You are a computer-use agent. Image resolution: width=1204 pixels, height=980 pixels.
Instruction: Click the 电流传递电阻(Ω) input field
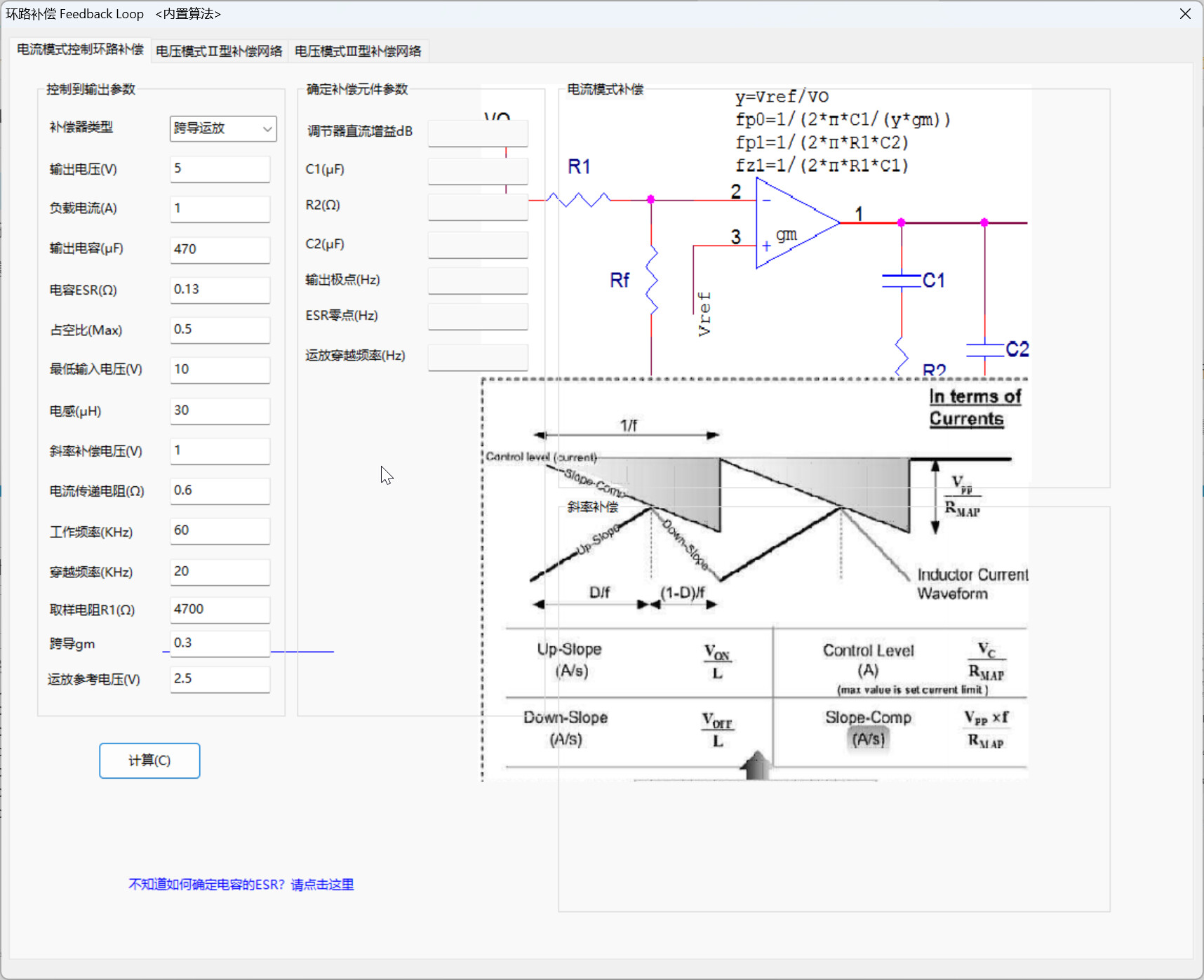[x=220, y=490]
